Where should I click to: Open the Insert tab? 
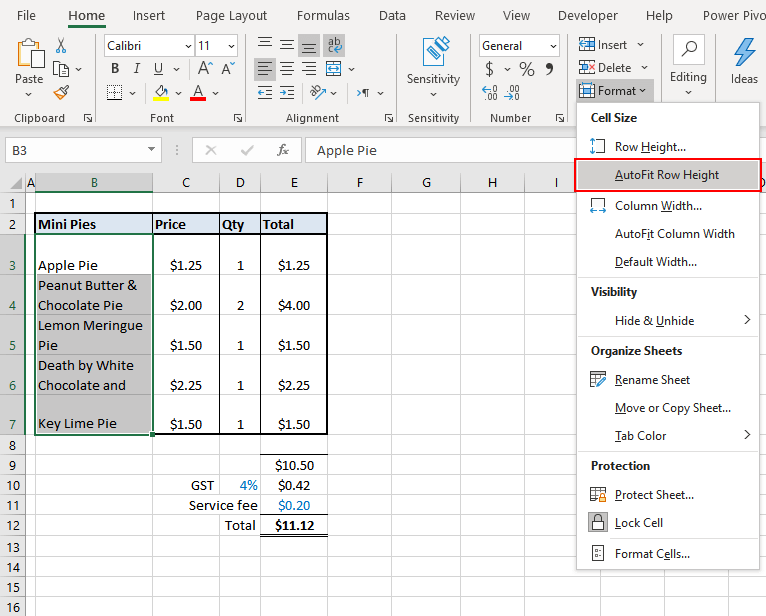[x=149, y=16]
